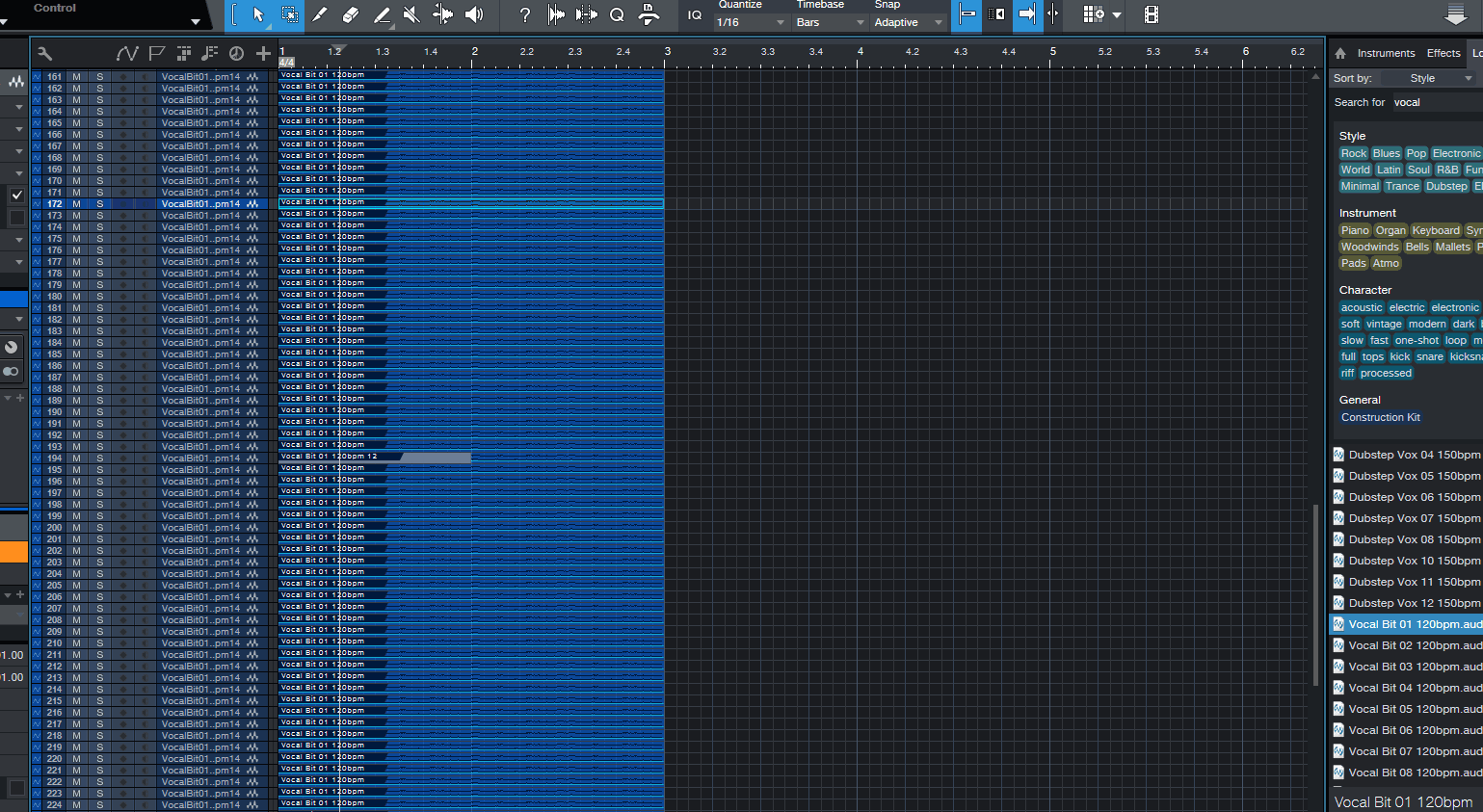Click the IQ input quantize button
Image resolution: width=1483 pixels, height=812 pixels.
pyautogui.click(x=695, y=14)
